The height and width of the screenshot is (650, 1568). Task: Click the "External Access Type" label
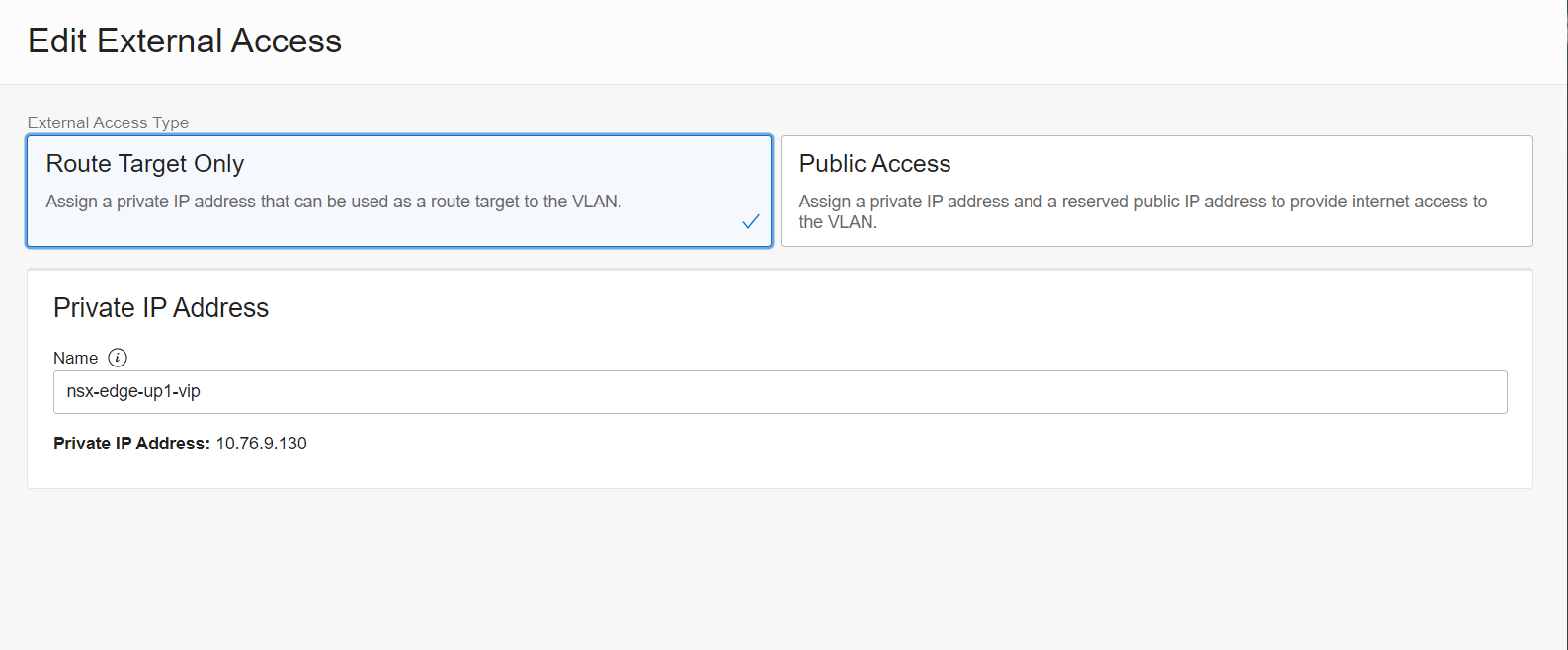(108, 122)
